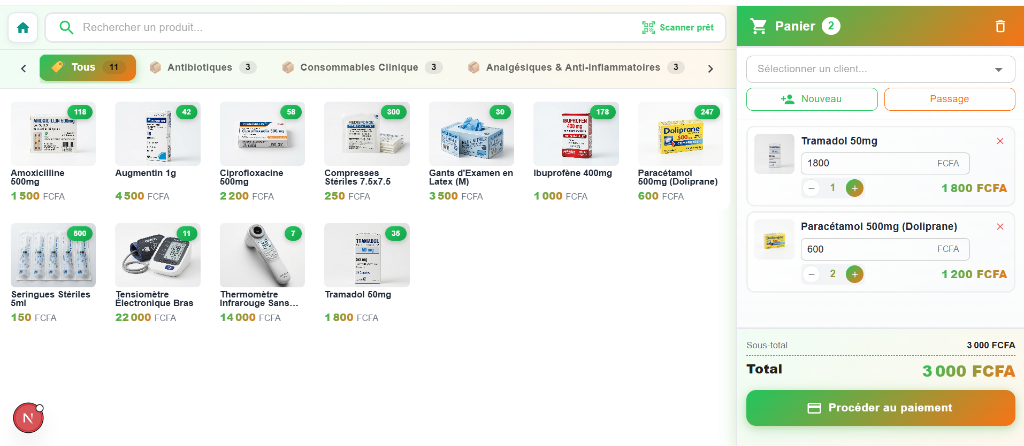Screen dimensions: 1024x446
Task: Click the Scanner prêt label
Action: coord(686,27)
